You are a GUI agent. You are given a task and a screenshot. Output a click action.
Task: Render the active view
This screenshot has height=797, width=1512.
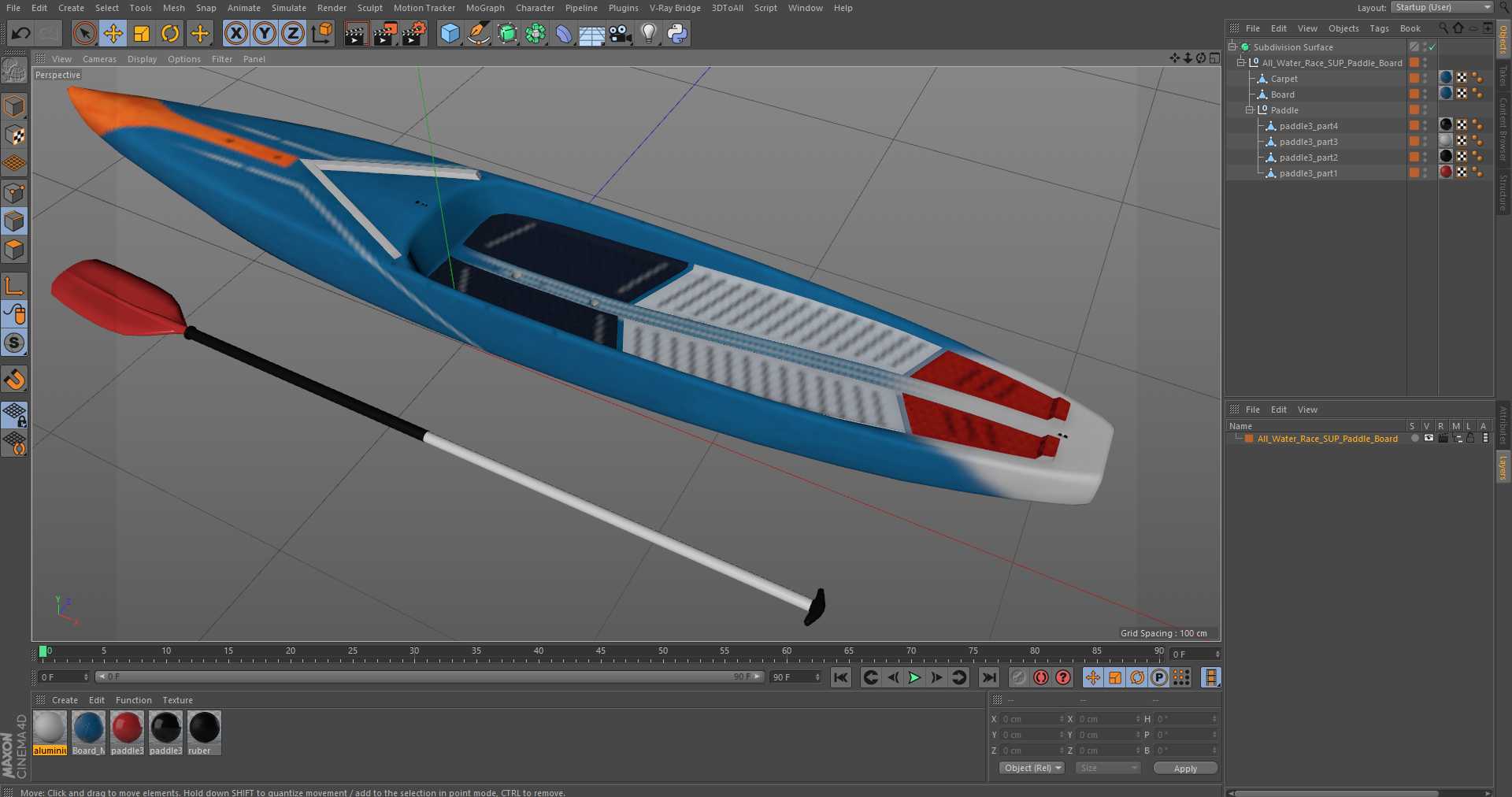coord(356,33)
